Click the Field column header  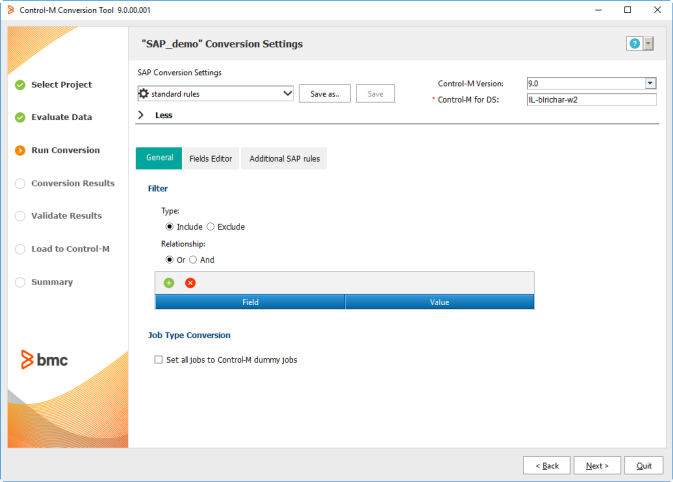[250, 302]
